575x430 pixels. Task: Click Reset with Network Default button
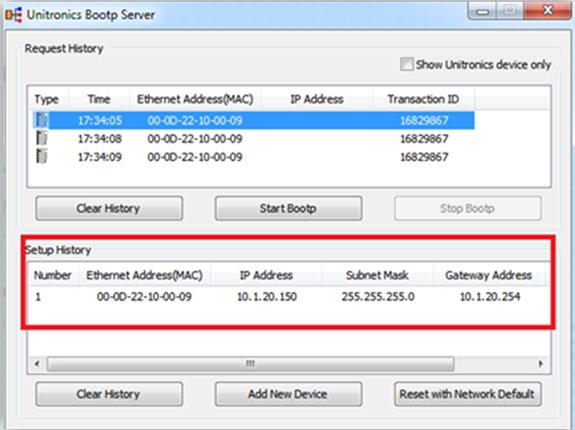(468, 394)
